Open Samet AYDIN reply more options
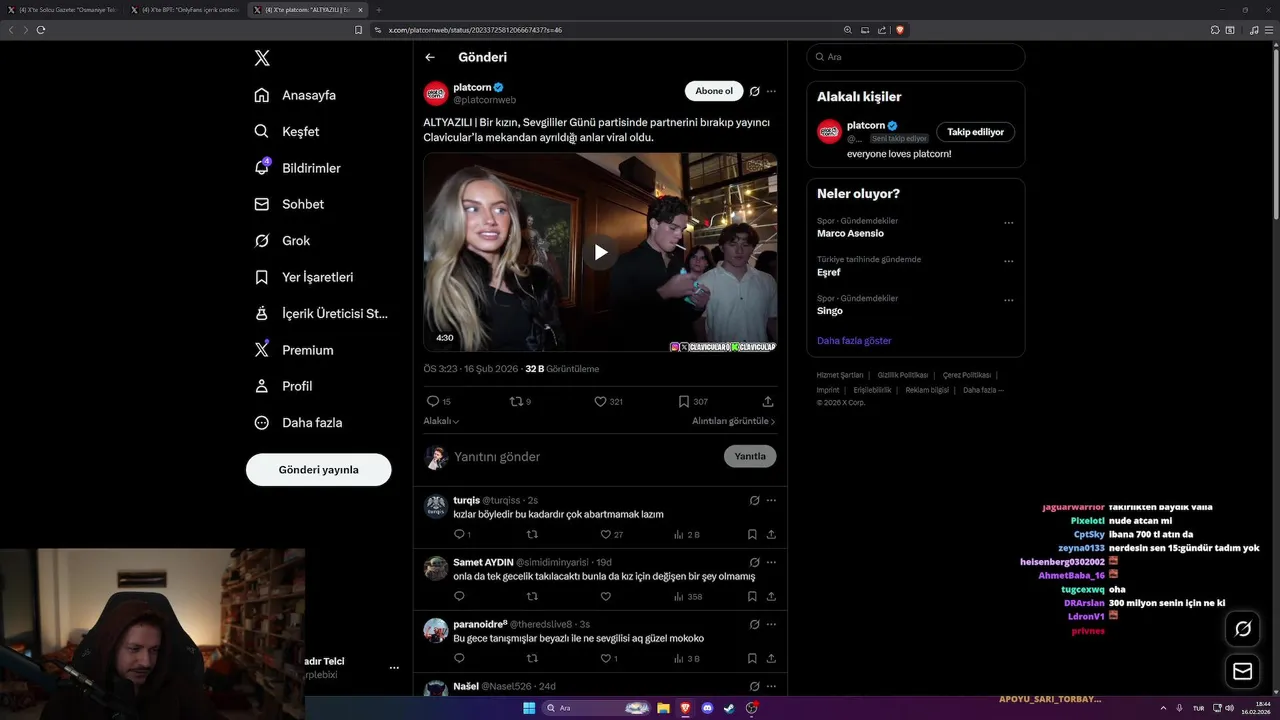1280x720 pixels. pos(771,562)
